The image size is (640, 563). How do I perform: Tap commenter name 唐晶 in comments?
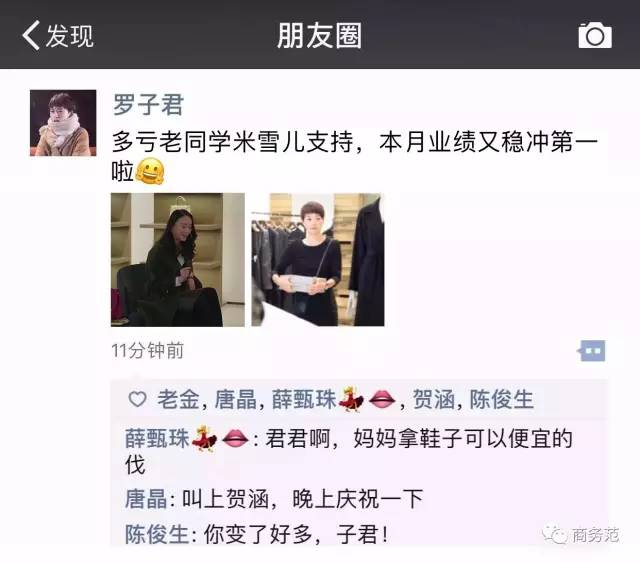click(x=146, y=499)
